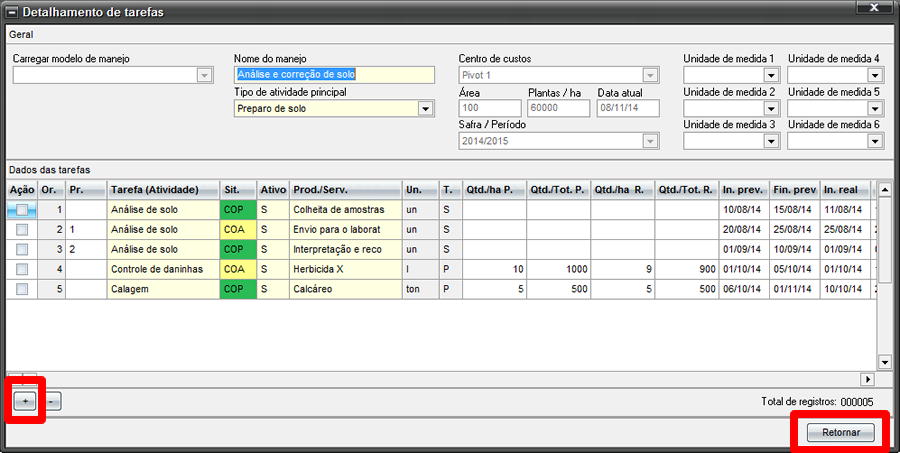Open Carregar modelo de manejo dropdown
Image resolution: width=900 pixels, height=453 pixels.
(x=205, y=75)
